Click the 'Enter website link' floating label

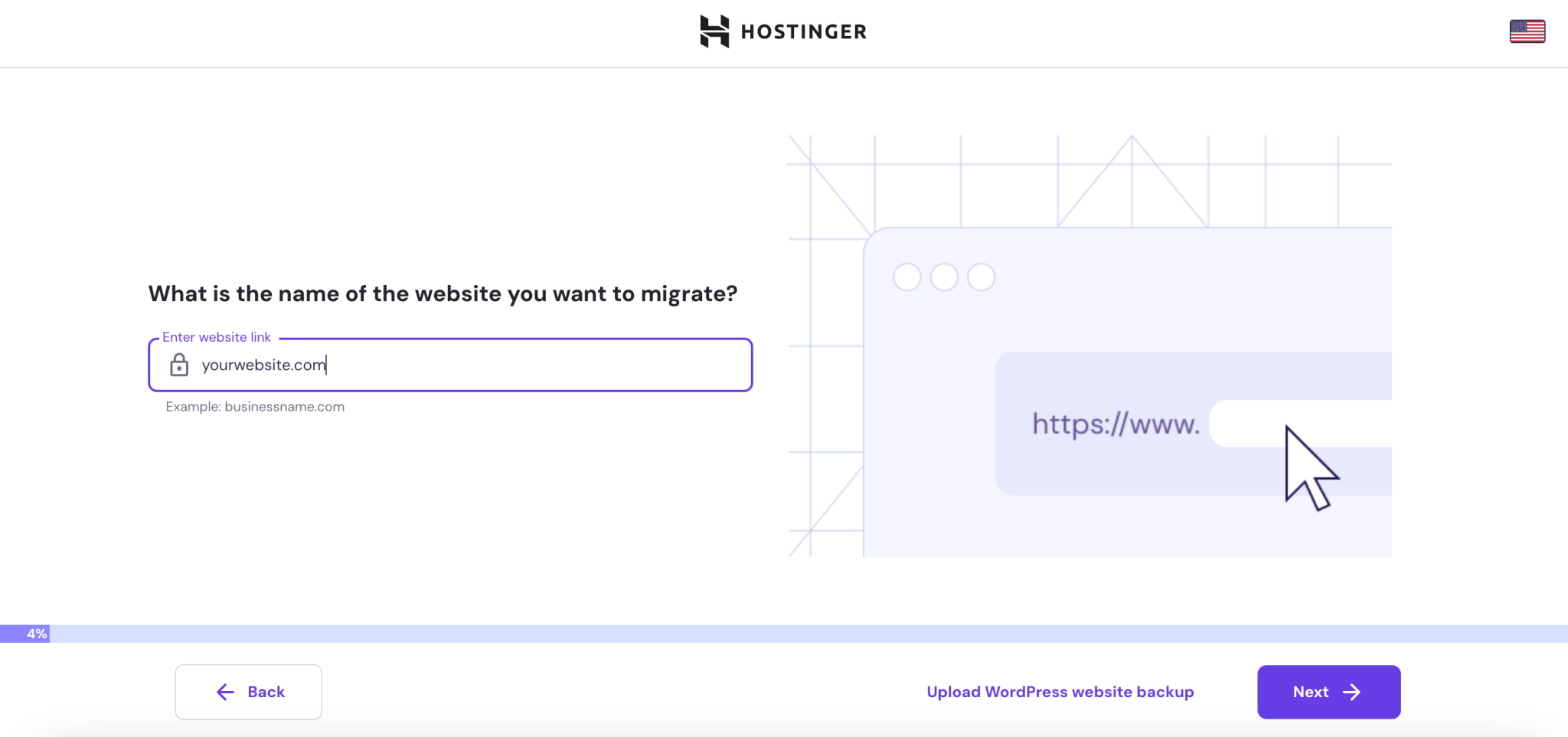point(217,337)
